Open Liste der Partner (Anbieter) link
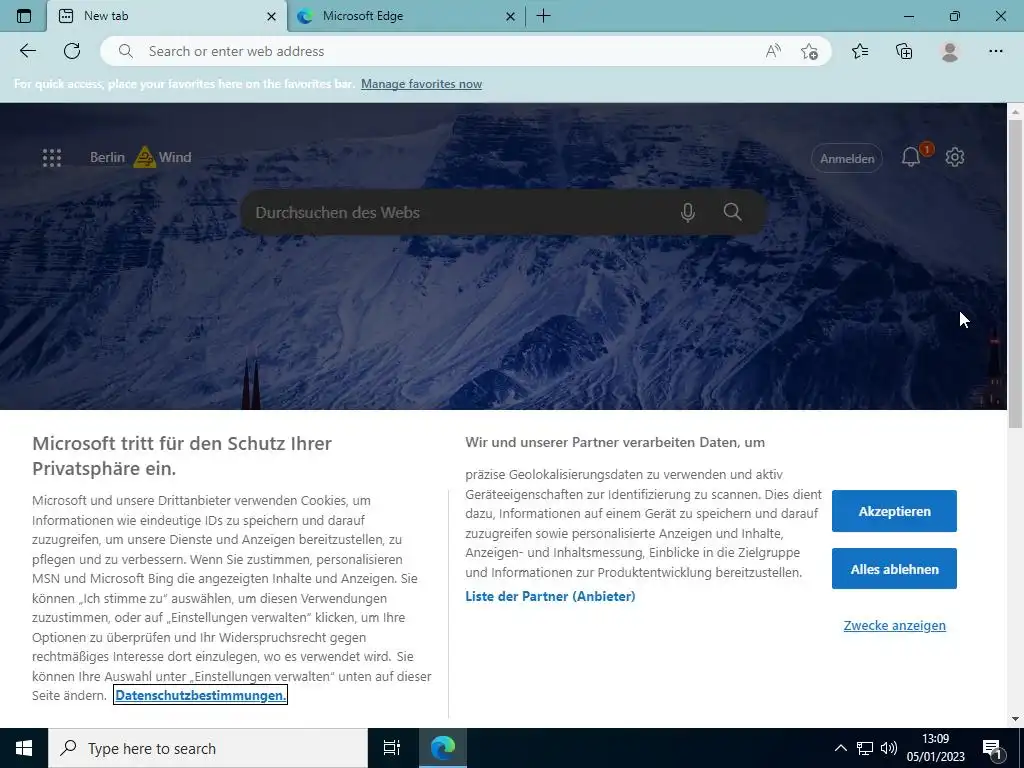This screenshot has width=1024, height=768. coord(550,596)
